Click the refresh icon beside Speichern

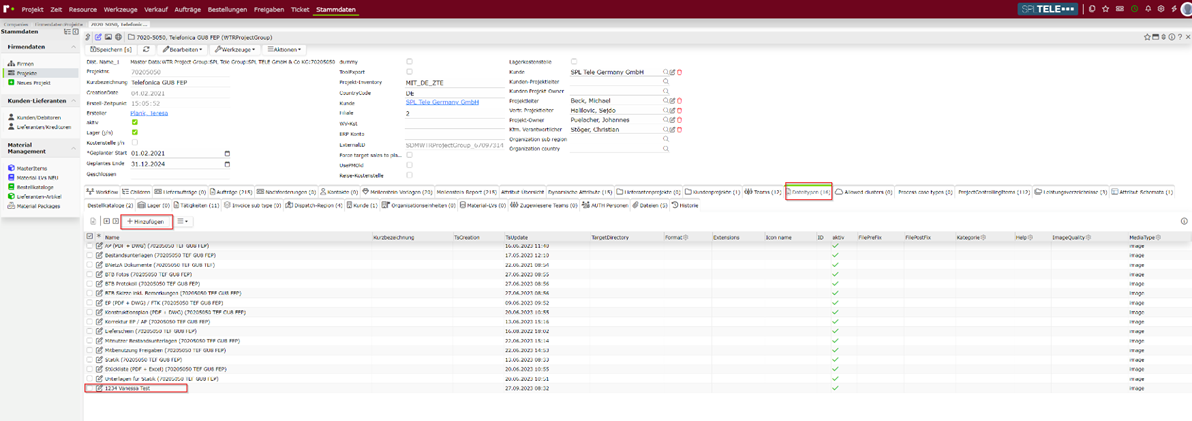click(146, 49)
